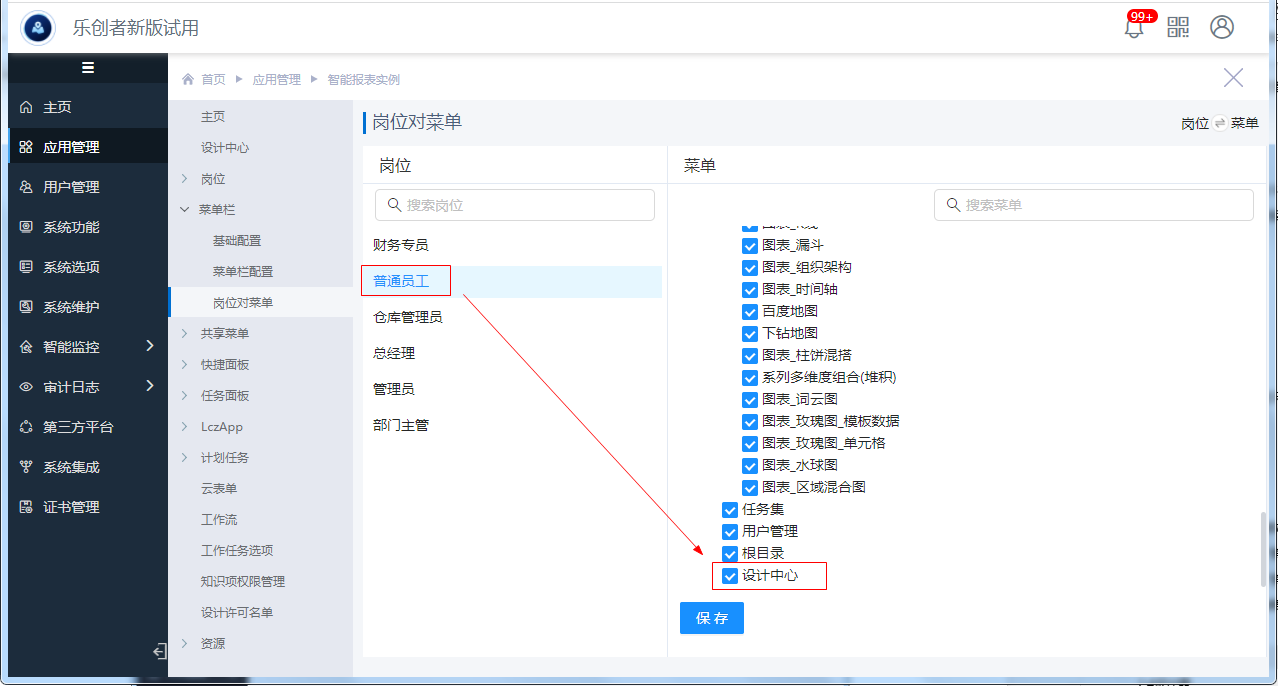1278x686 pixels.
Task: Toggle the hamburger sidebar menu icon
Action: tap(88, 68)
